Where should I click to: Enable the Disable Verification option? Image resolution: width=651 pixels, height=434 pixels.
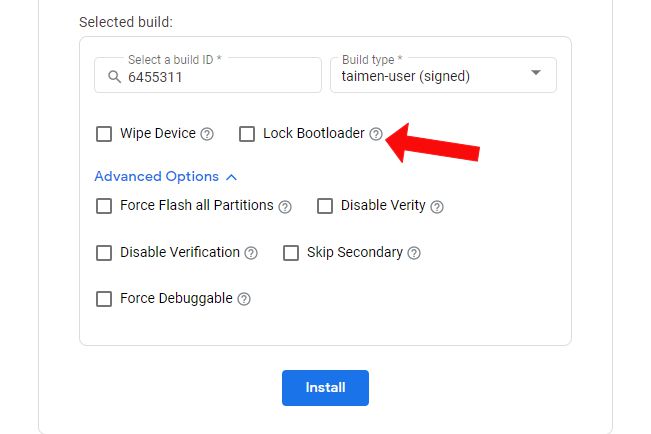[104, 253]
